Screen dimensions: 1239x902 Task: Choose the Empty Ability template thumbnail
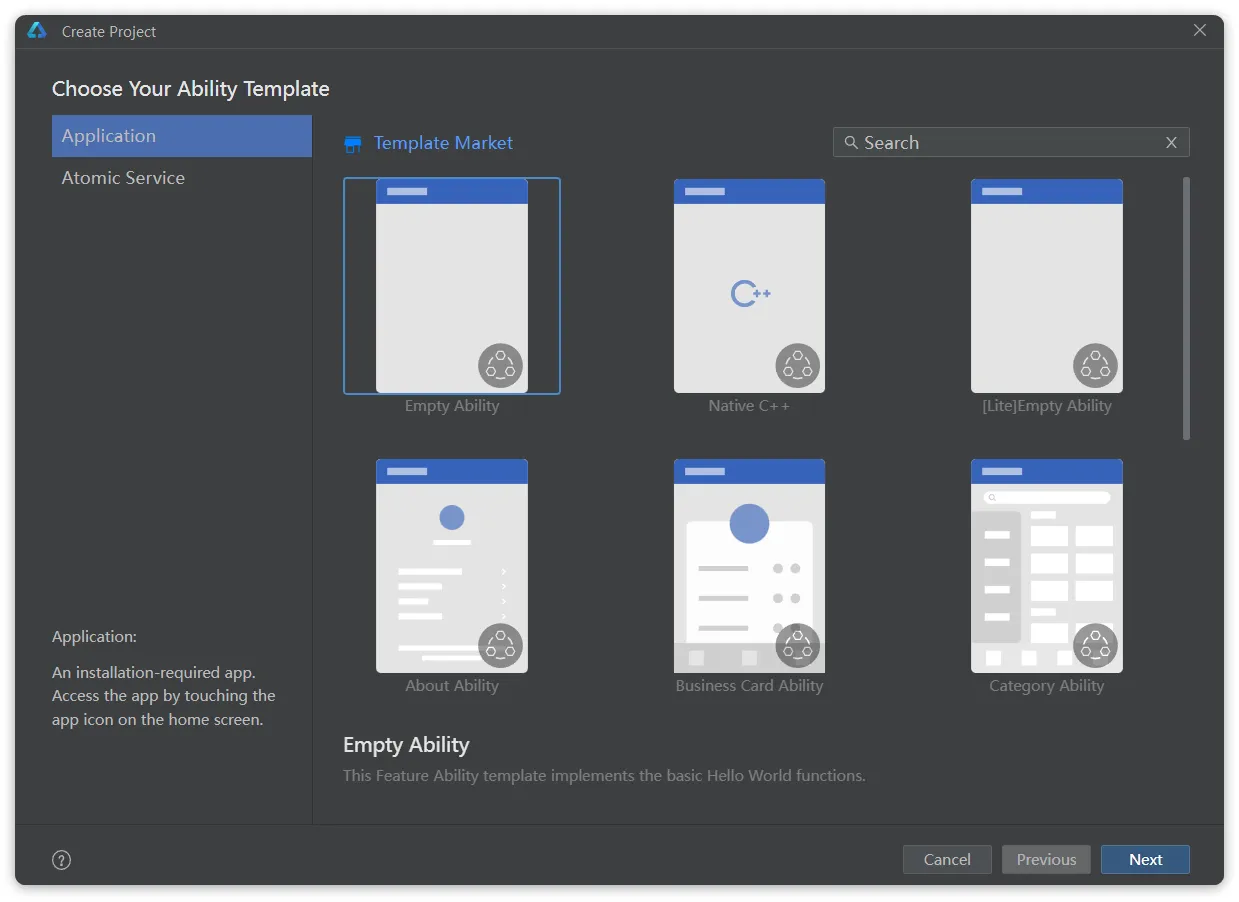(x=452, y=286)
